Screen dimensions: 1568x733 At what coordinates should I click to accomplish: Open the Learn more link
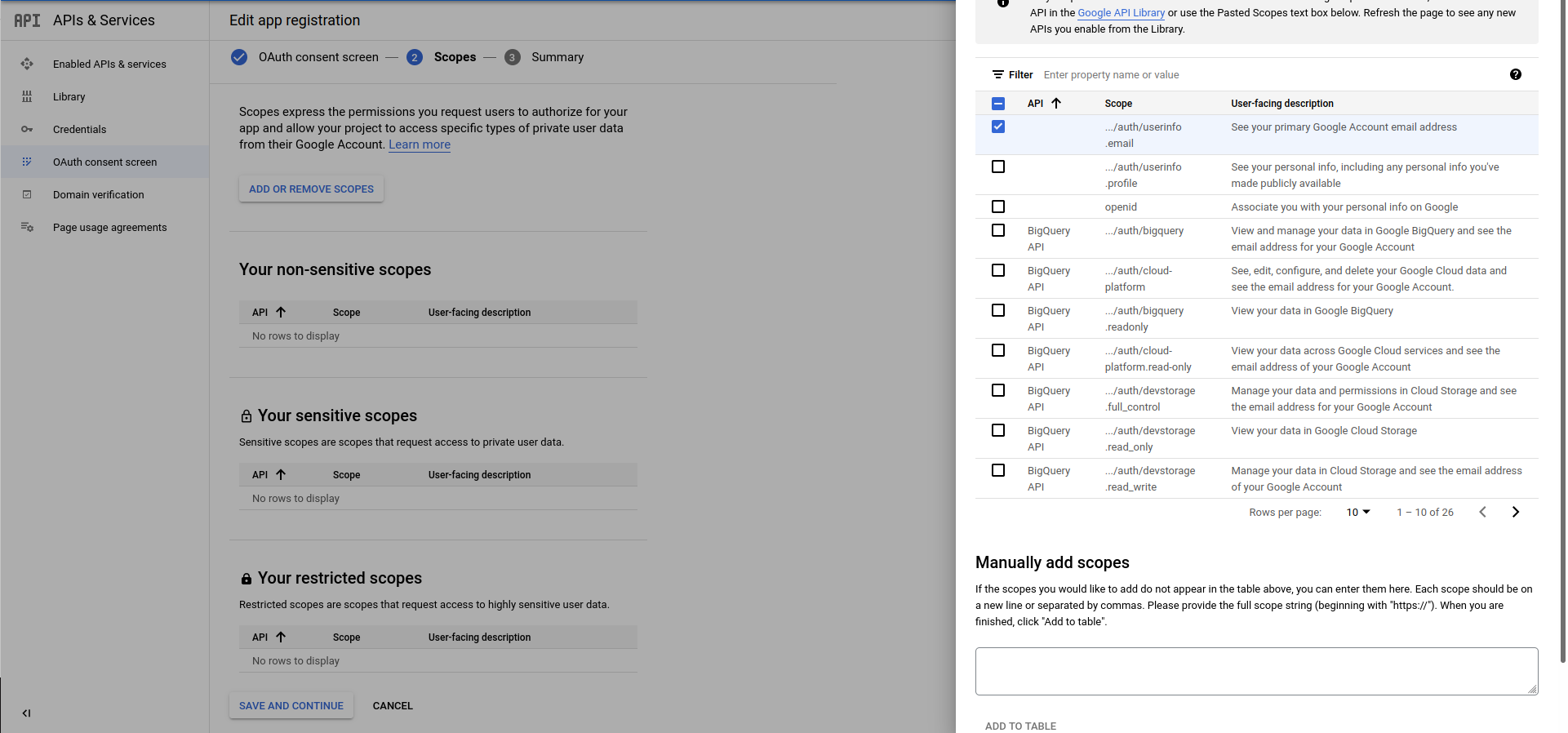(420, 144)
